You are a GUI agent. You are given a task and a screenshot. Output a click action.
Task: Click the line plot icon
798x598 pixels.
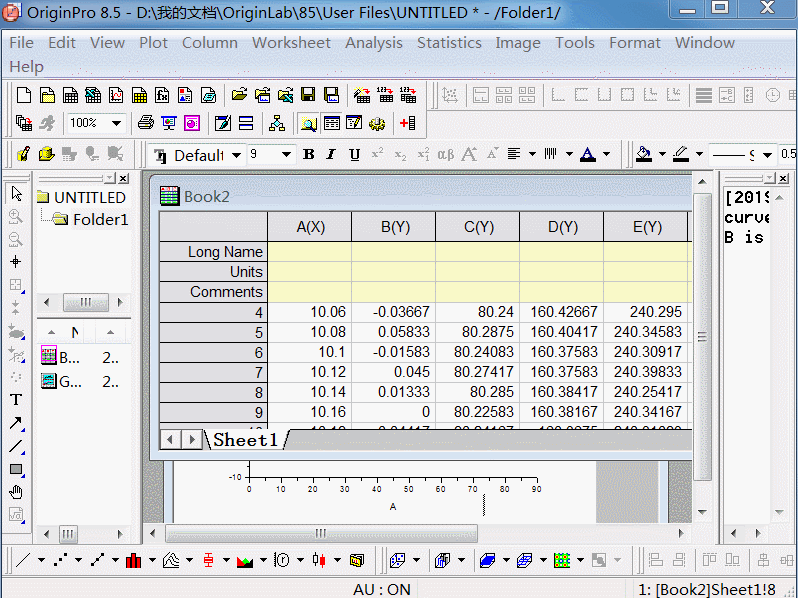23,560
